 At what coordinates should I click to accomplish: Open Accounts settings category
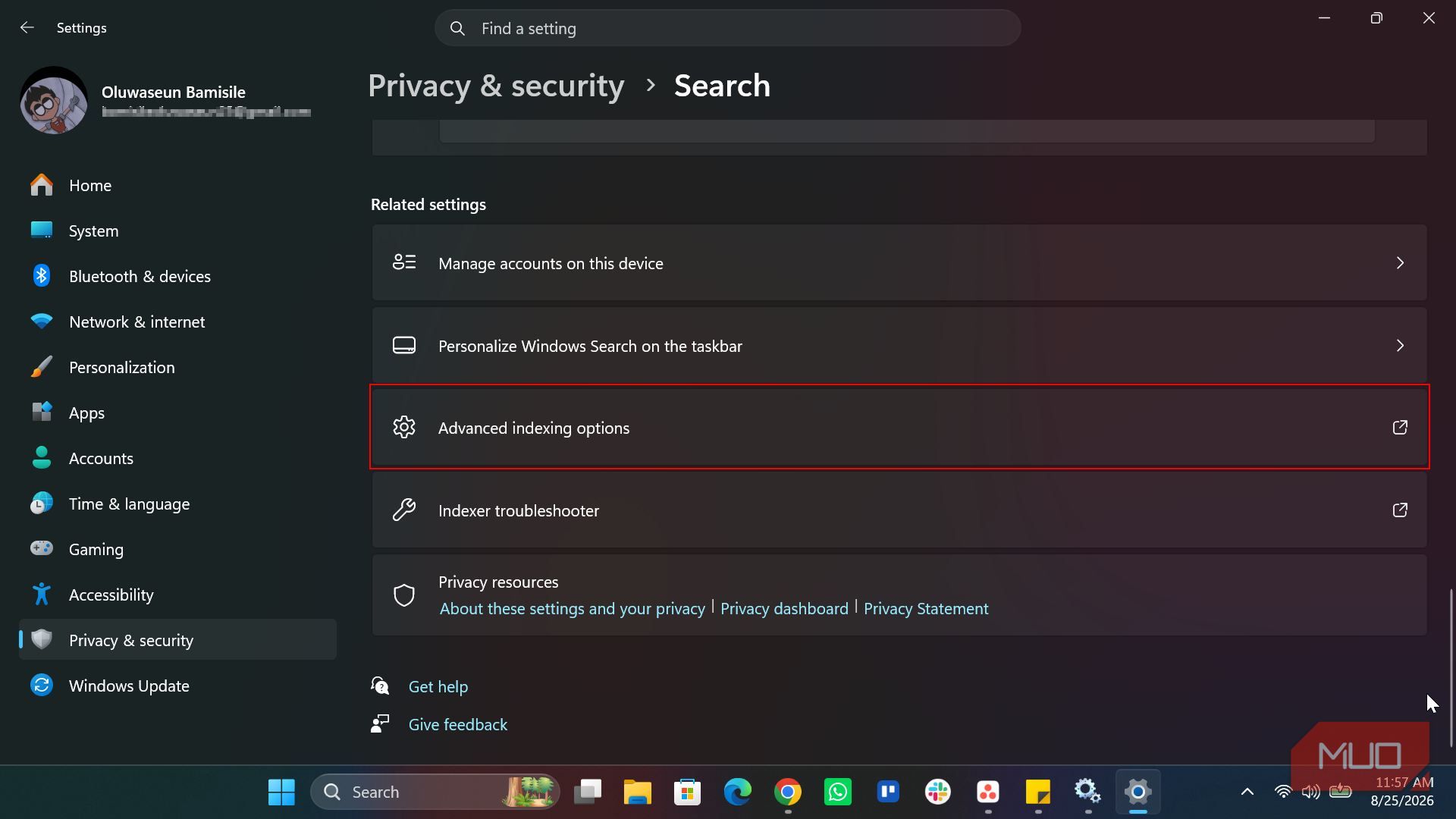click(x=177, y=459)
